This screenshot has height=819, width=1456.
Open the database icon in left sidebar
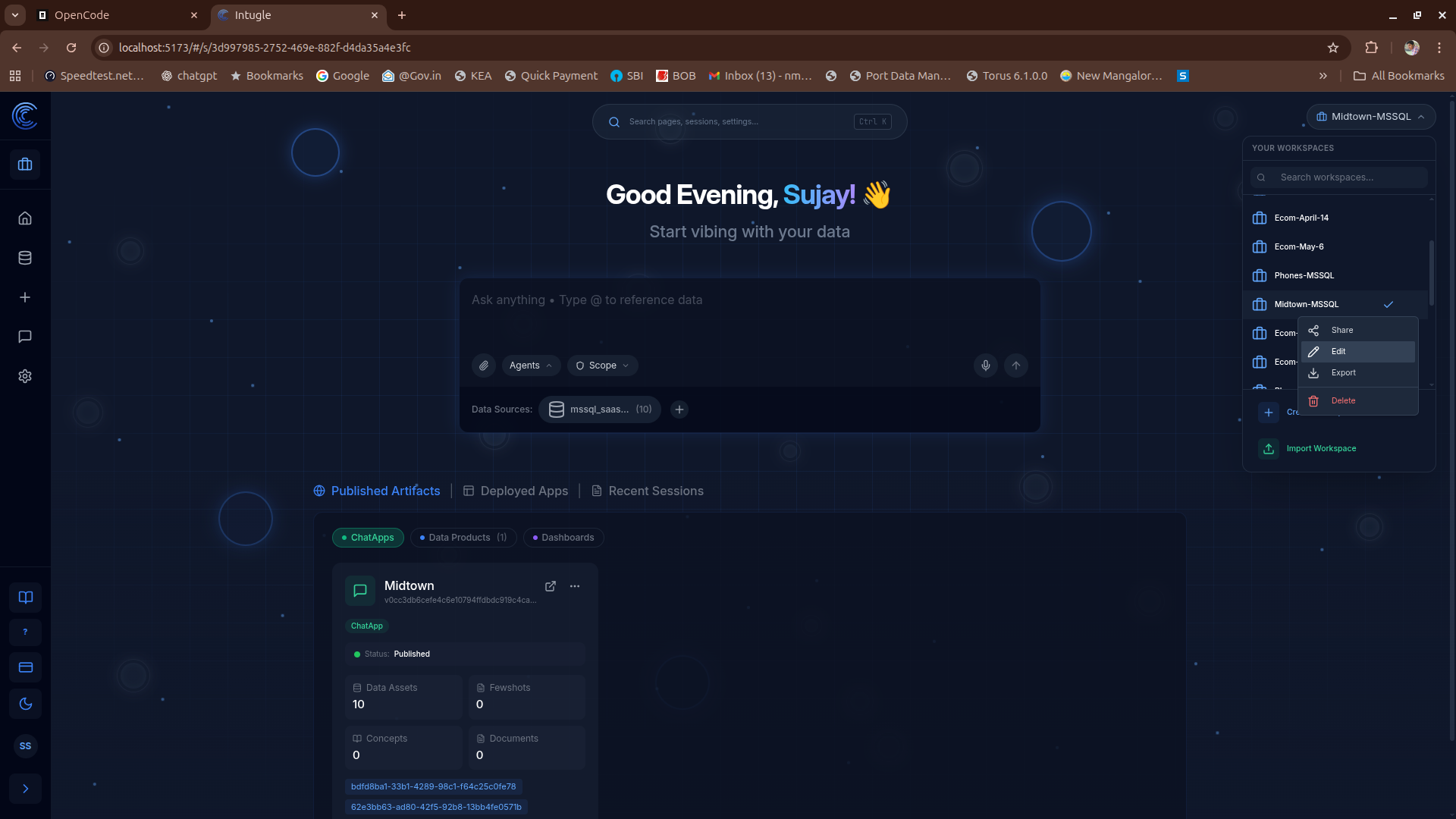(25, 258)
